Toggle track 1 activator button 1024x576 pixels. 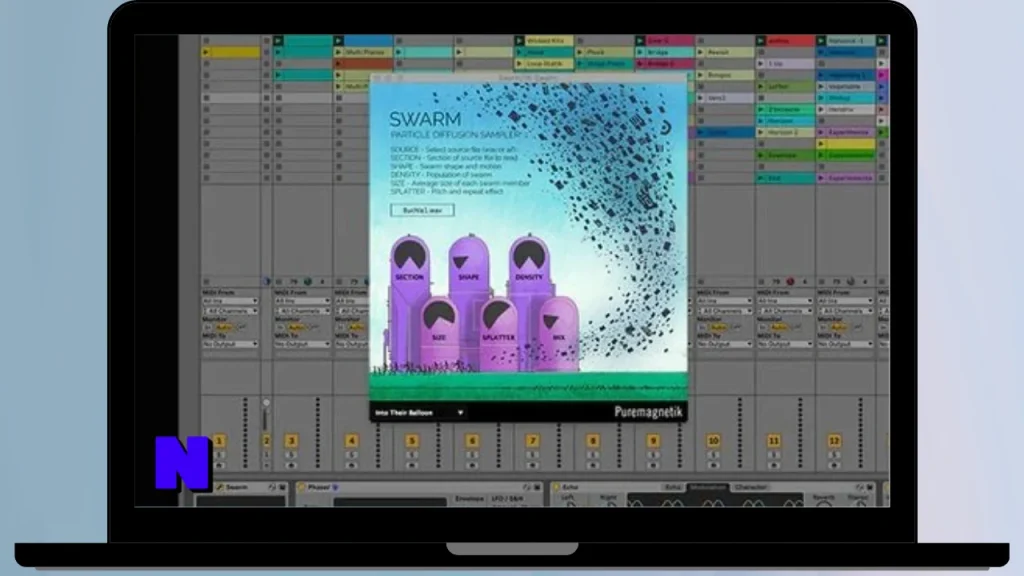tap(219, 441)
